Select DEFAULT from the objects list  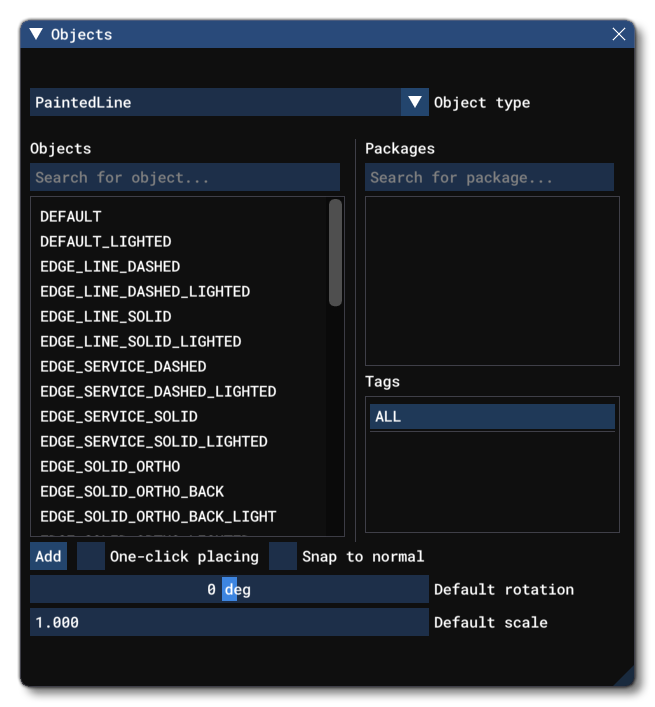click(x=71, y=216)
